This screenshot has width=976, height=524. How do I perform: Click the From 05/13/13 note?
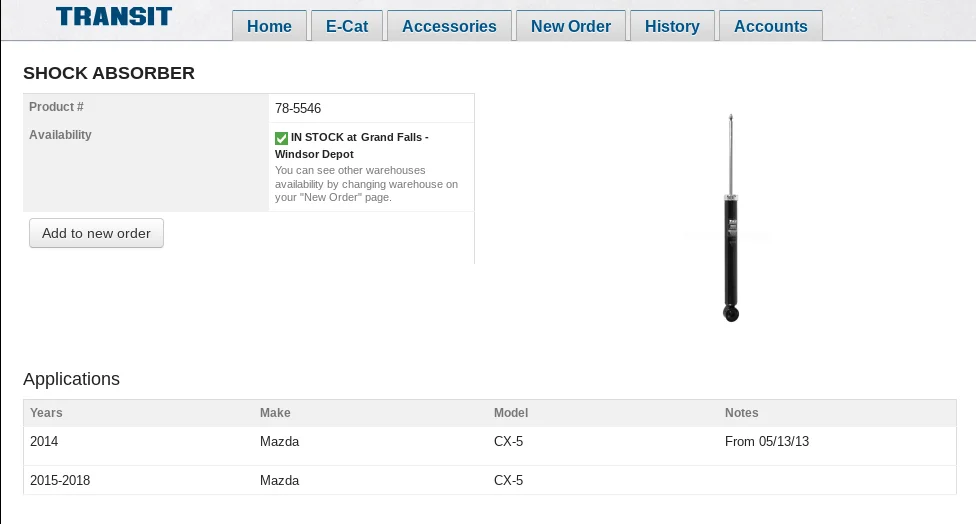tap(767, 442)
